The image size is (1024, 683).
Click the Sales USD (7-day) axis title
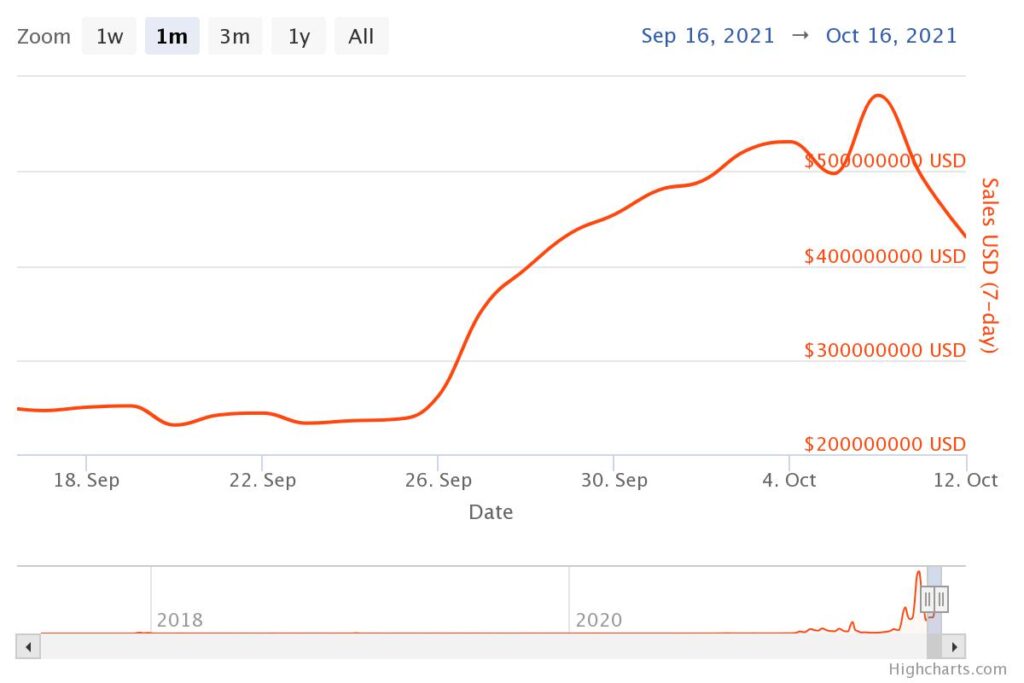(990, 265)
